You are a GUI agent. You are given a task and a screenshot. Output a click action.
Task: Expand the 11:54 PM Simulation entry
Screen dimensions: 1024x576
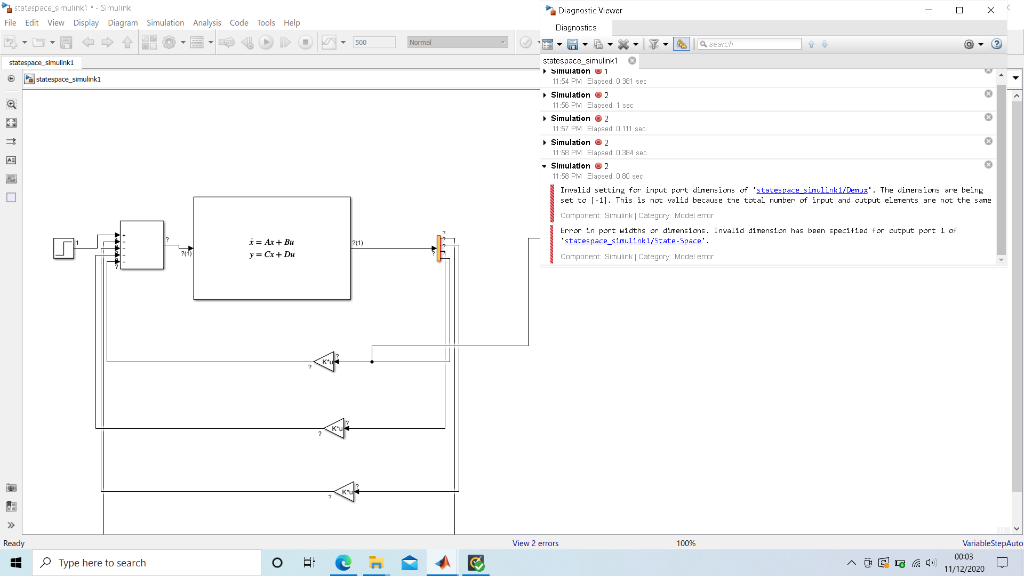[545, 71]
